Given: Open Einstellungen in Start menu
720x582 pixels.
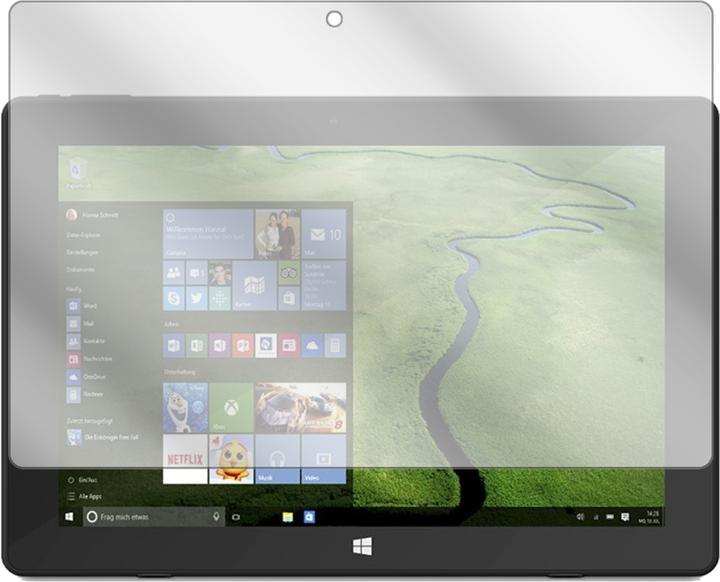Looking at the screenshot, I should click(82, 252).
